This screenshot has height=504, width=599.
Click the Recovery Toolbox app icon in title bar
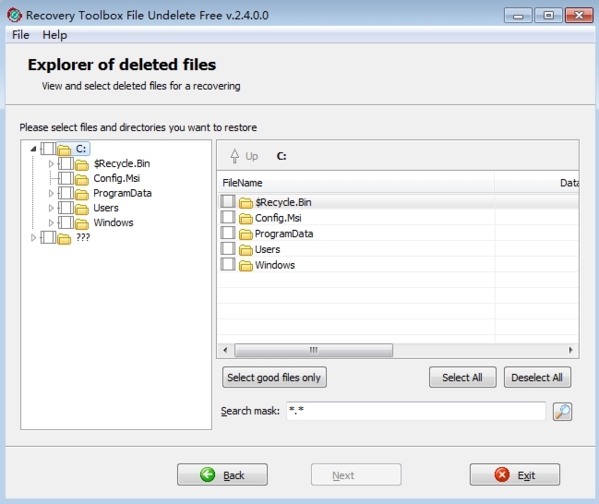[x=15, y=15]
